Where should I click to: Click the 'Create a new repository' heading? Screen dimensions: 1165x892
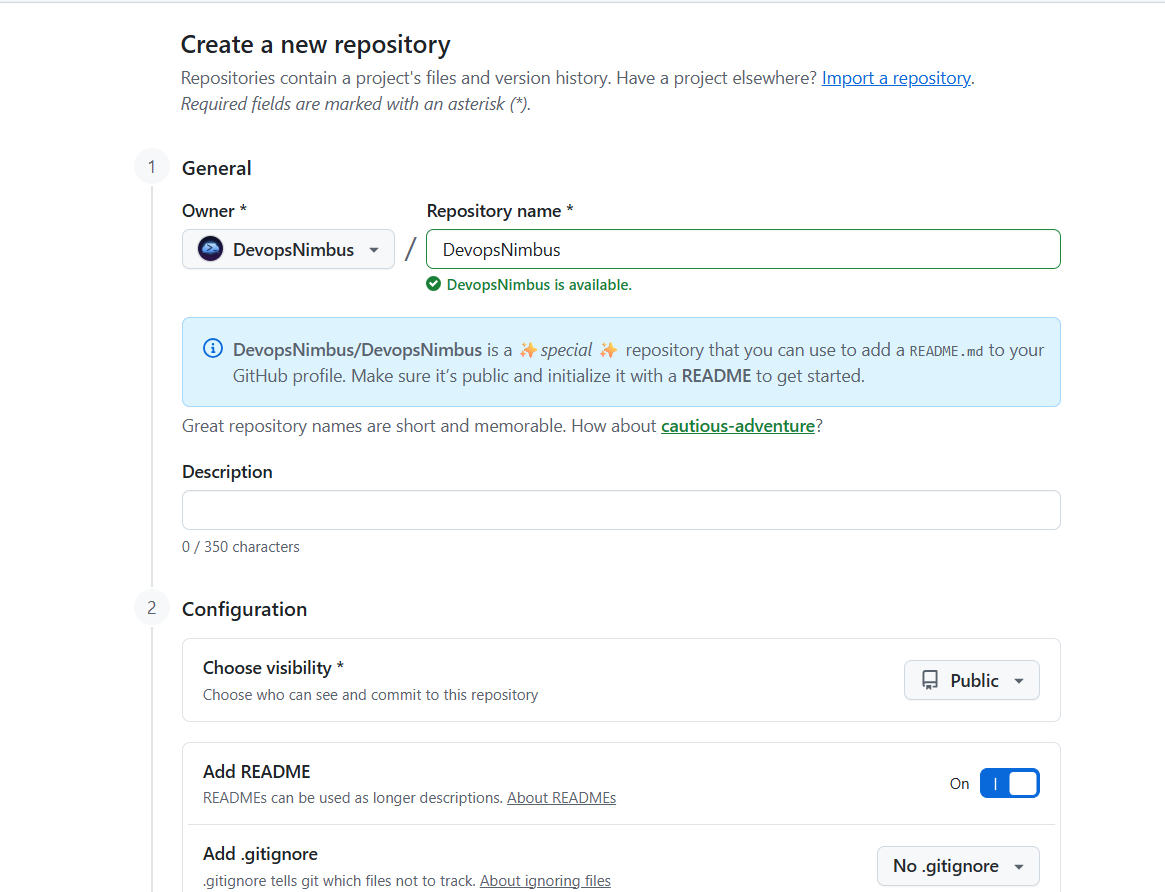315,45
